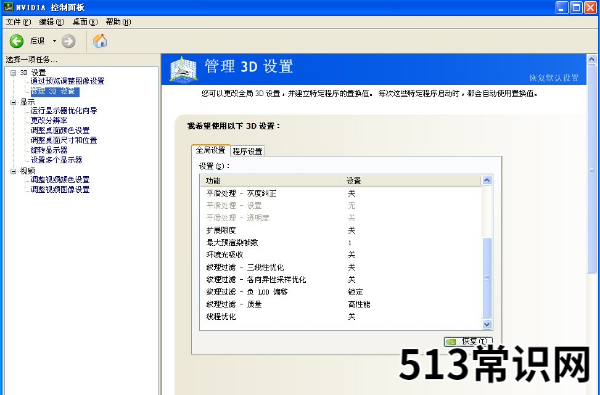Open 调整视频颜色设置 task

pos(60,180)
